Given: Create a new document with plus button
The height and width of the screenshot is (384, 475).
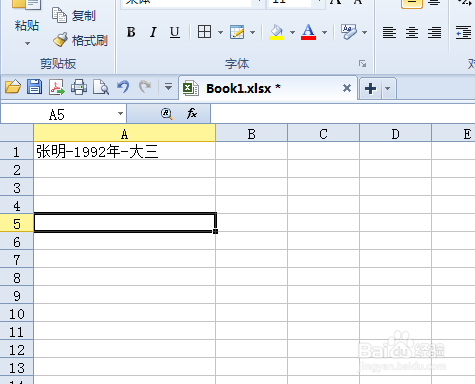Looking at the screenshot, I should tap(370, 89).
